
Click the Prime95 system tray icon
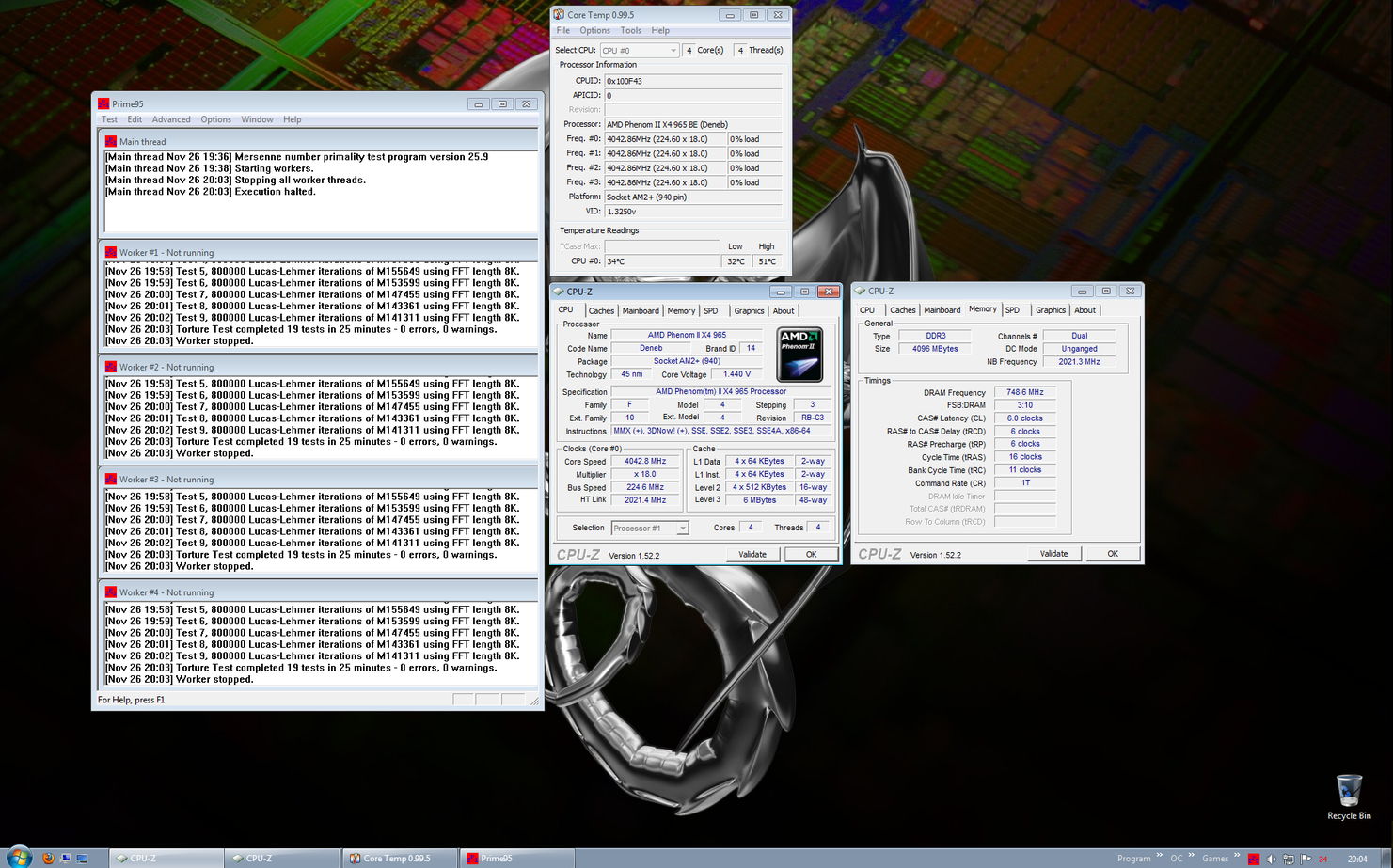click(1254, 859)
